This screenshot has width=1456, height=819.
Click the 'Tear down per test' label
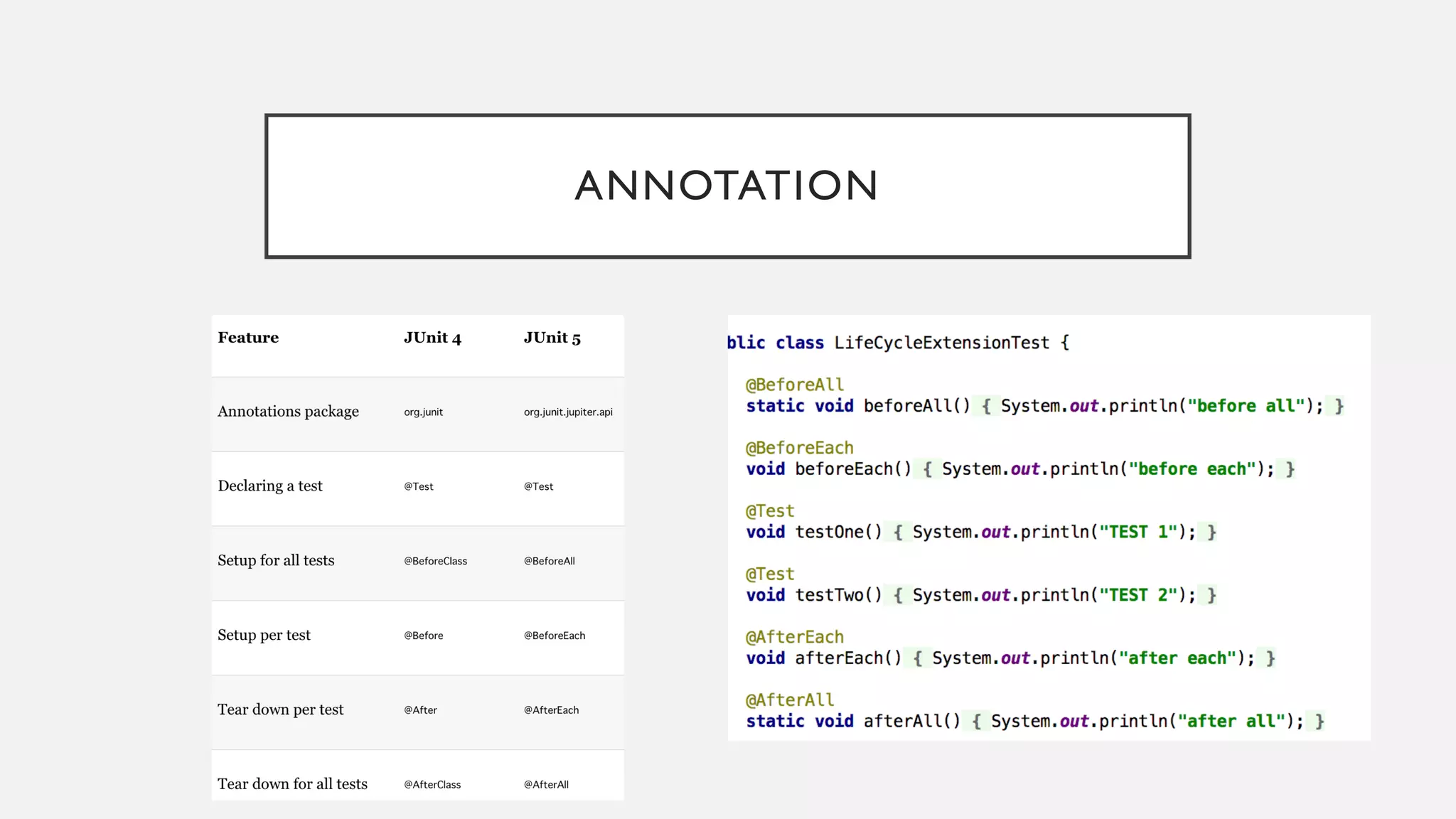coord(280,710)
